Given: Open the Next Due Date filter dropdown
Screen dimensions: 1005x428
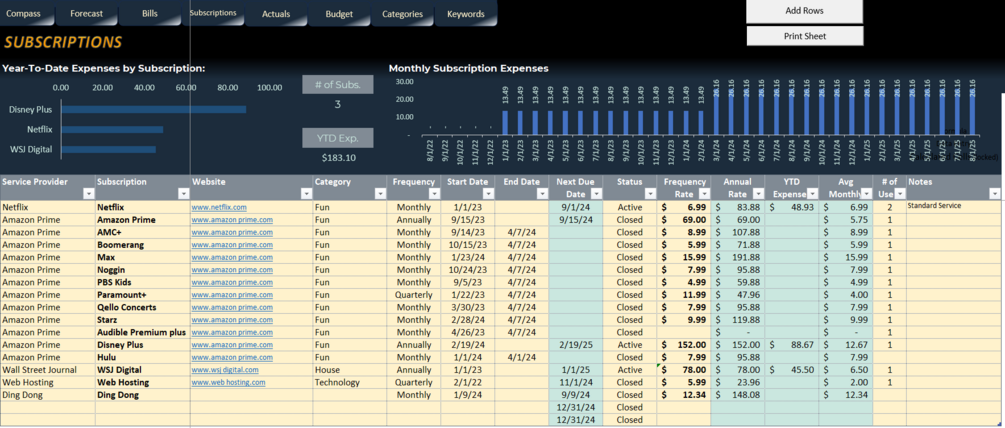Looking at the screenshot, I should click(596, 193).
